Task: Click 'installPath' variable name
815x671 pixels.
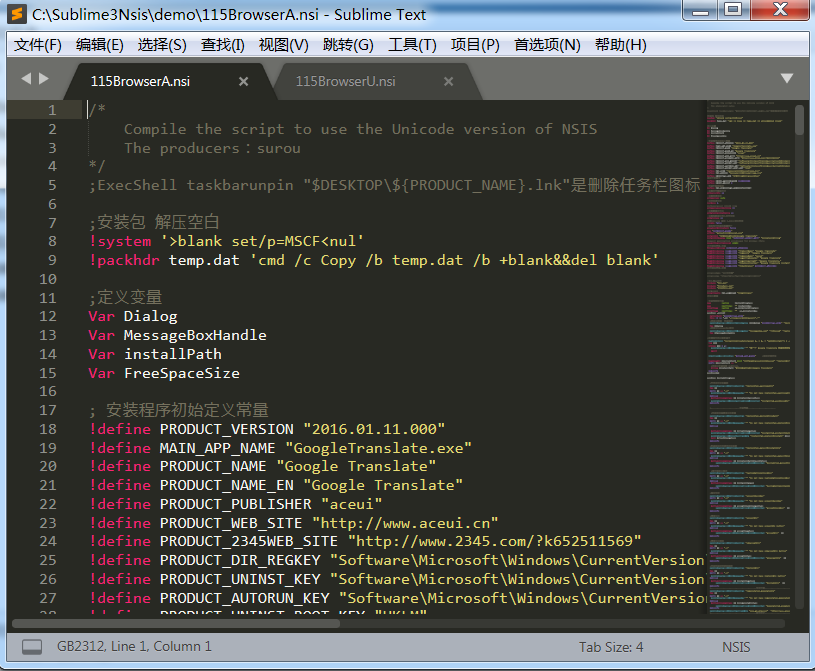Action: (173, 354)
